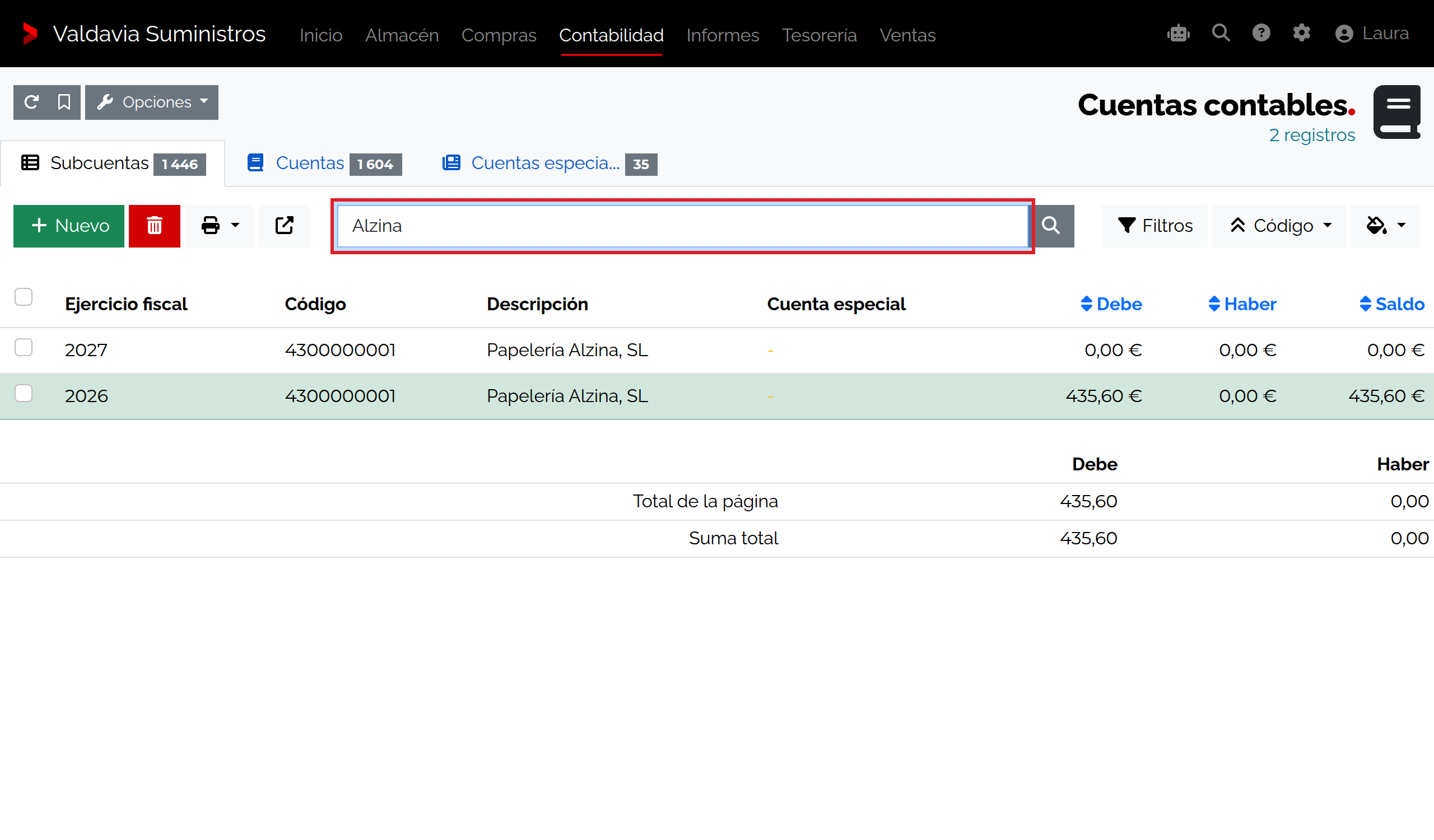Viewport: 1434px width, 840px height.
Task: Click the reload page icon button
Action: [31, 102]
